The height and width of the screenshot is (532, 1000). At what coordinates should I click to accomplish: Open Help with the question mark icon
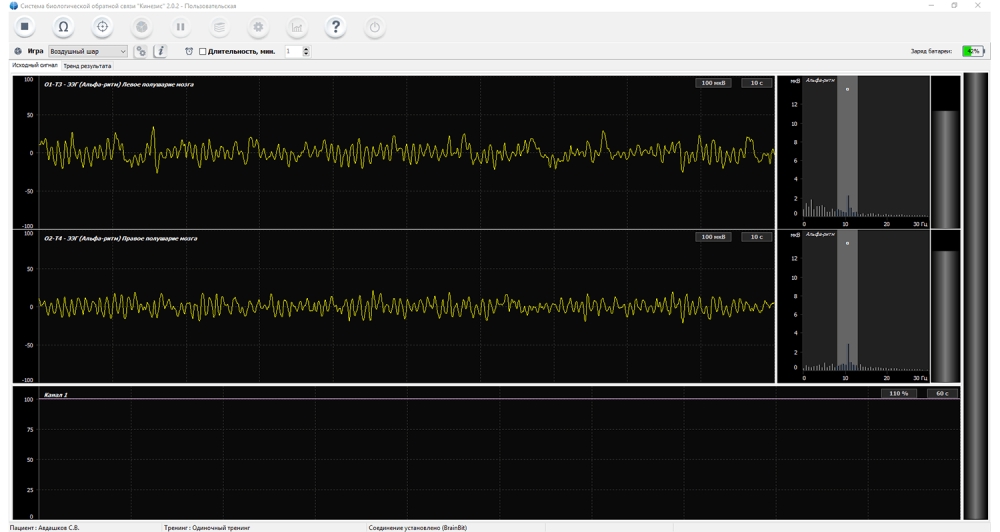point(335,27)
